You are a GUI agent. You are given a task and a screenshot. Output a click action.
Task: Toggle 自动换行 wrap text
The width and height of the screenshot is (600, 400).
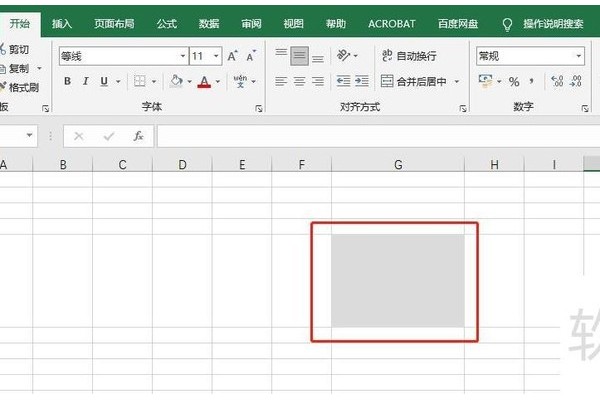pyautogui.click(x=409, y=56)
